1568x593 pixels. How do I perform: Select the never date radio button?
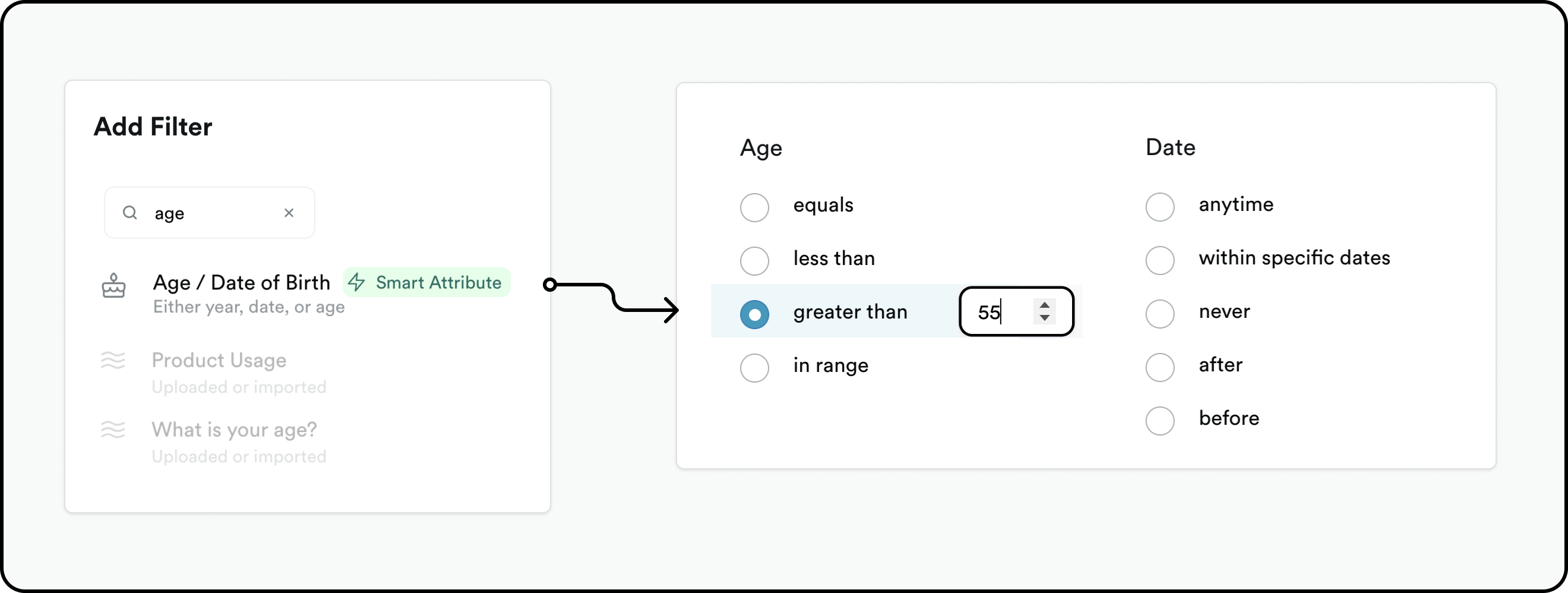(x=1159, y=314)
